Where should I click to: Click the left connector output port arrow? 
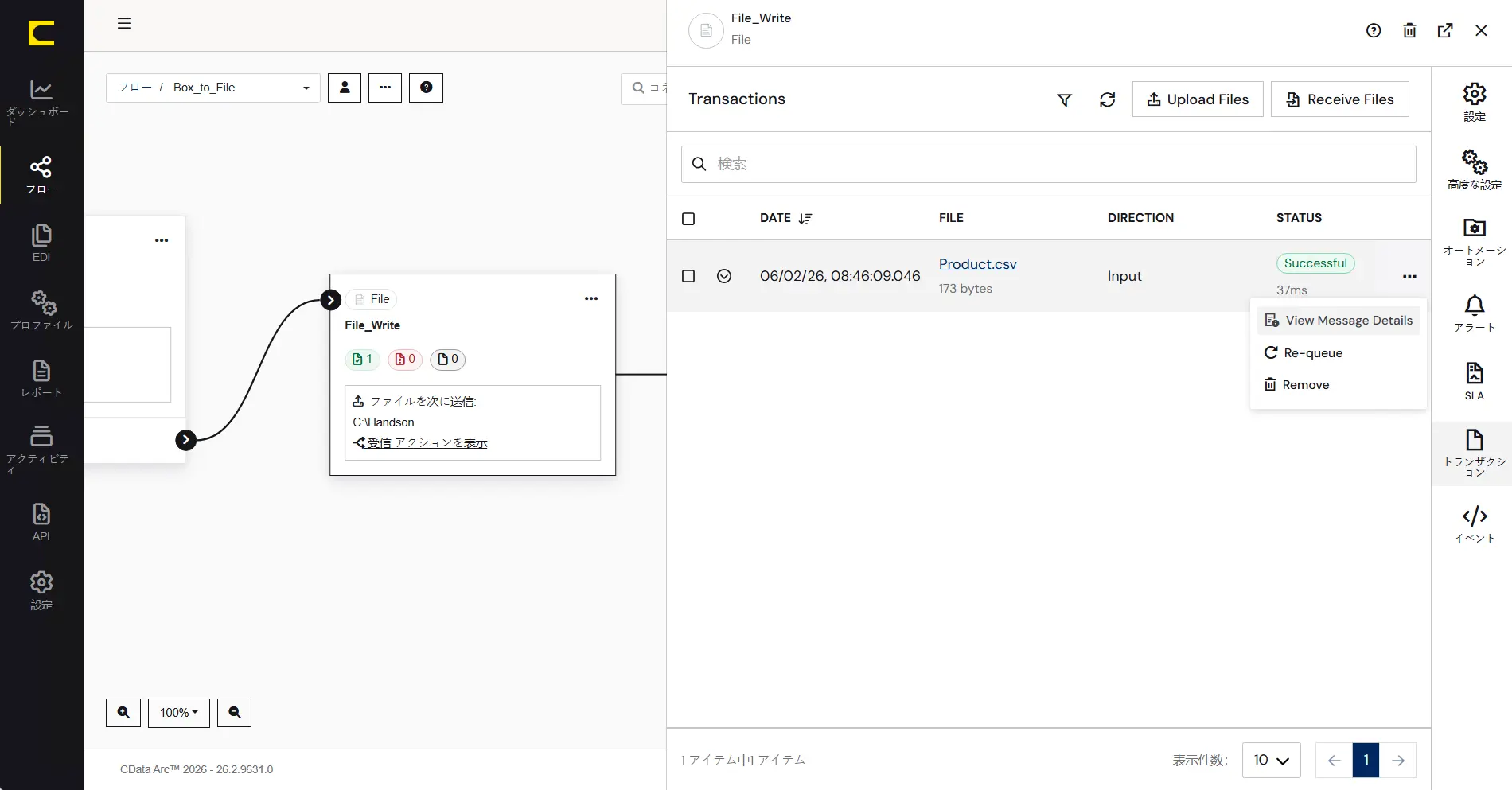(x=185, y=440)
